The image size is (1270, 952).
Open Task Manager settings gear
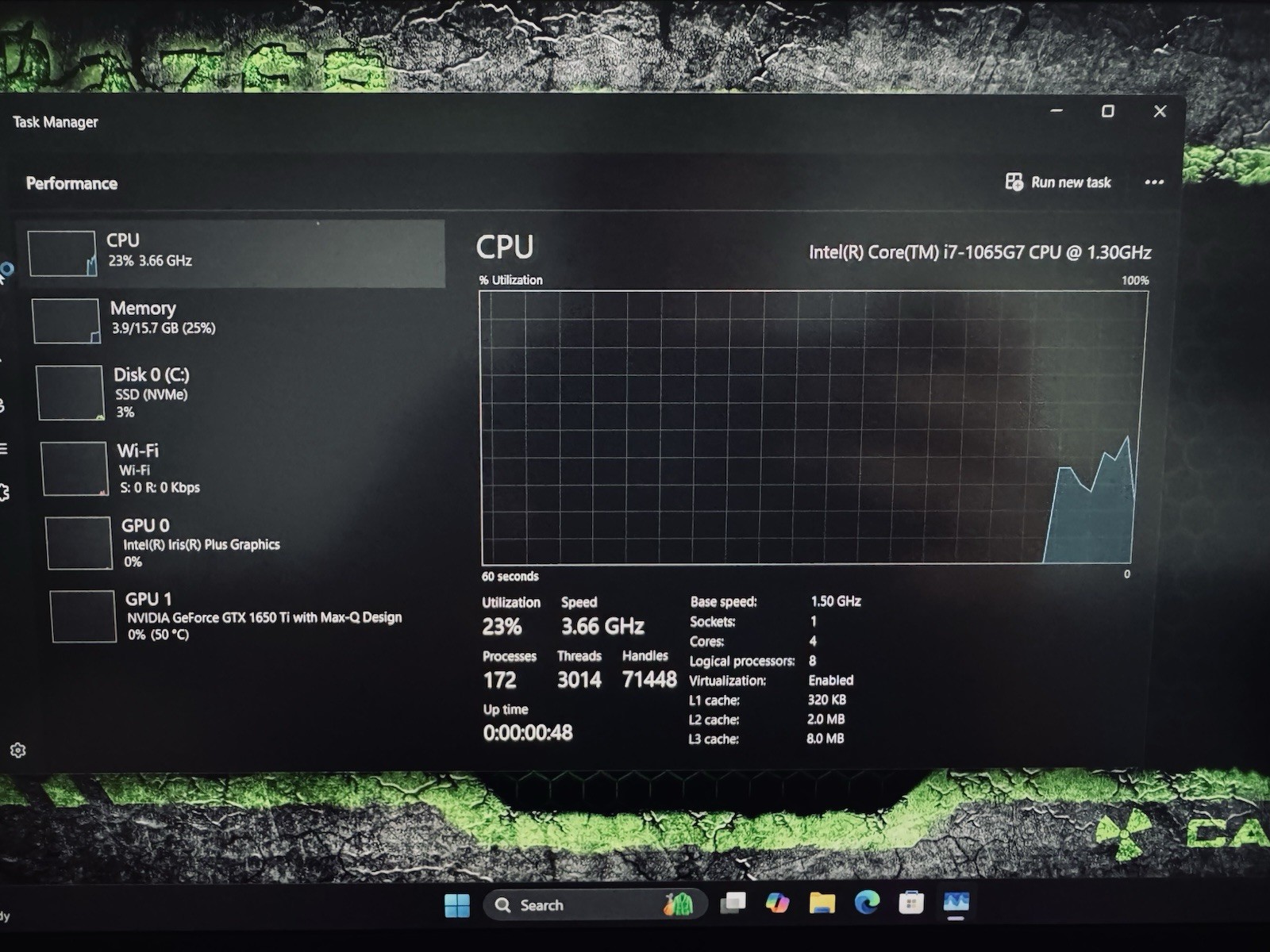pos(17,750)
